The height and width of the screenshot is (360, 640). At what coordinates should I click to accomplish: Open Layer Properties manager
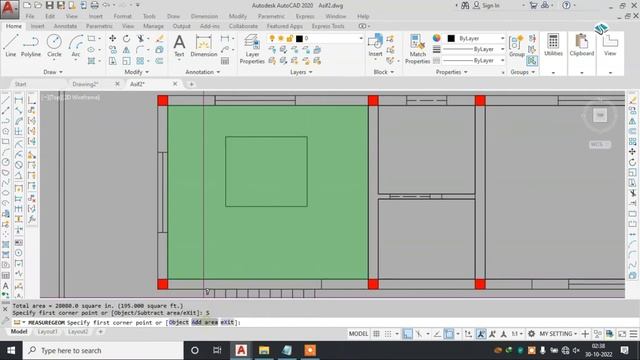(252, 49)
